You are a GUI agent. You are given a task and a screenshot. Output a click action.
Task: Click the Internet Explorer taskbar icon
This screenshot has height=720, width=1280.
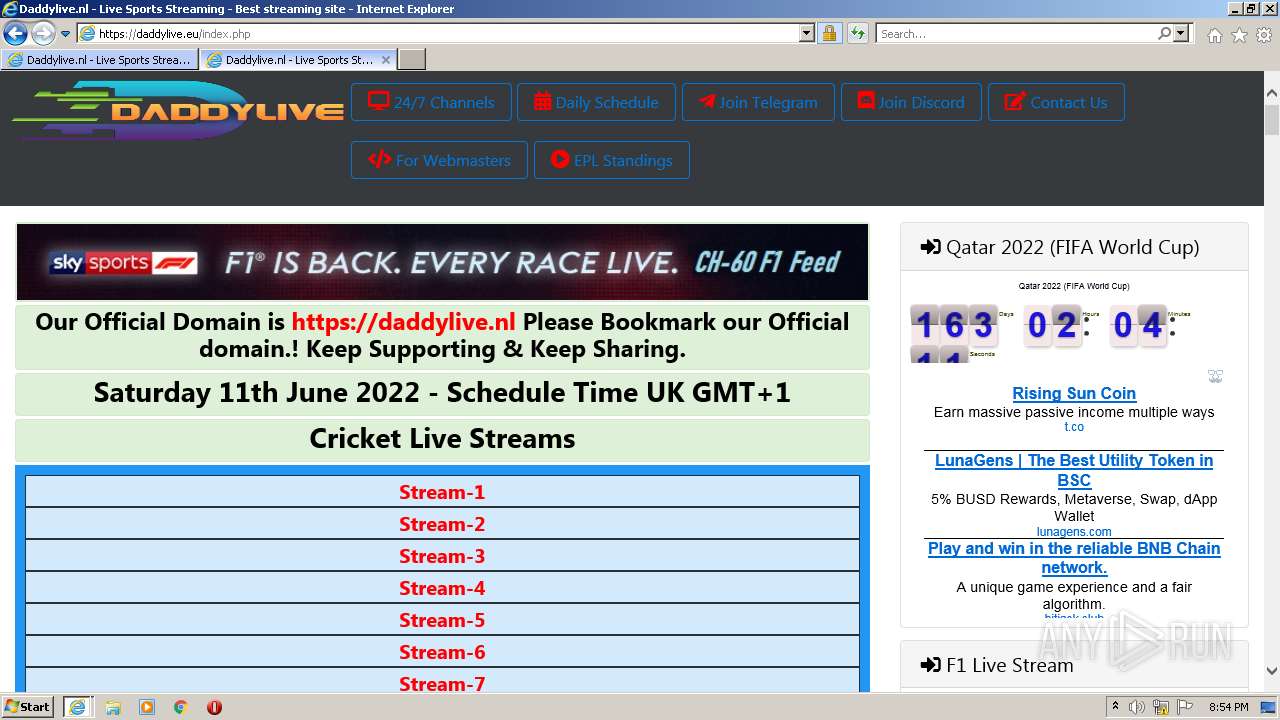(x=77, y=707)
